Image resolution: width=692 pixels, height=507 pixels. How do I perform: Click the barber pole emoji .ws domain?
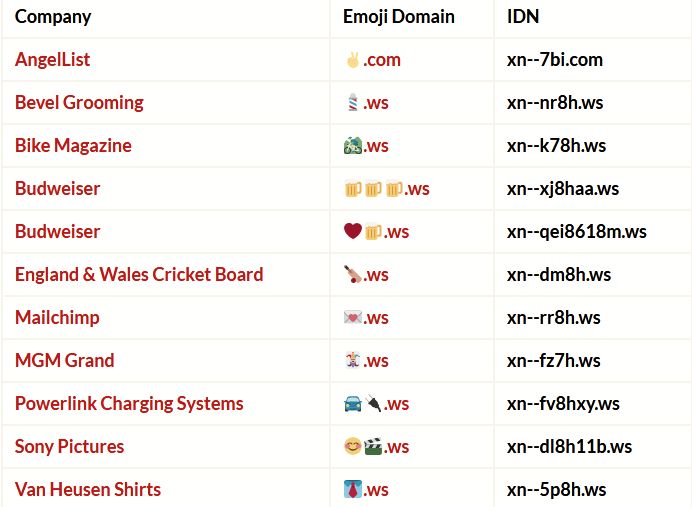pos(367,102)
